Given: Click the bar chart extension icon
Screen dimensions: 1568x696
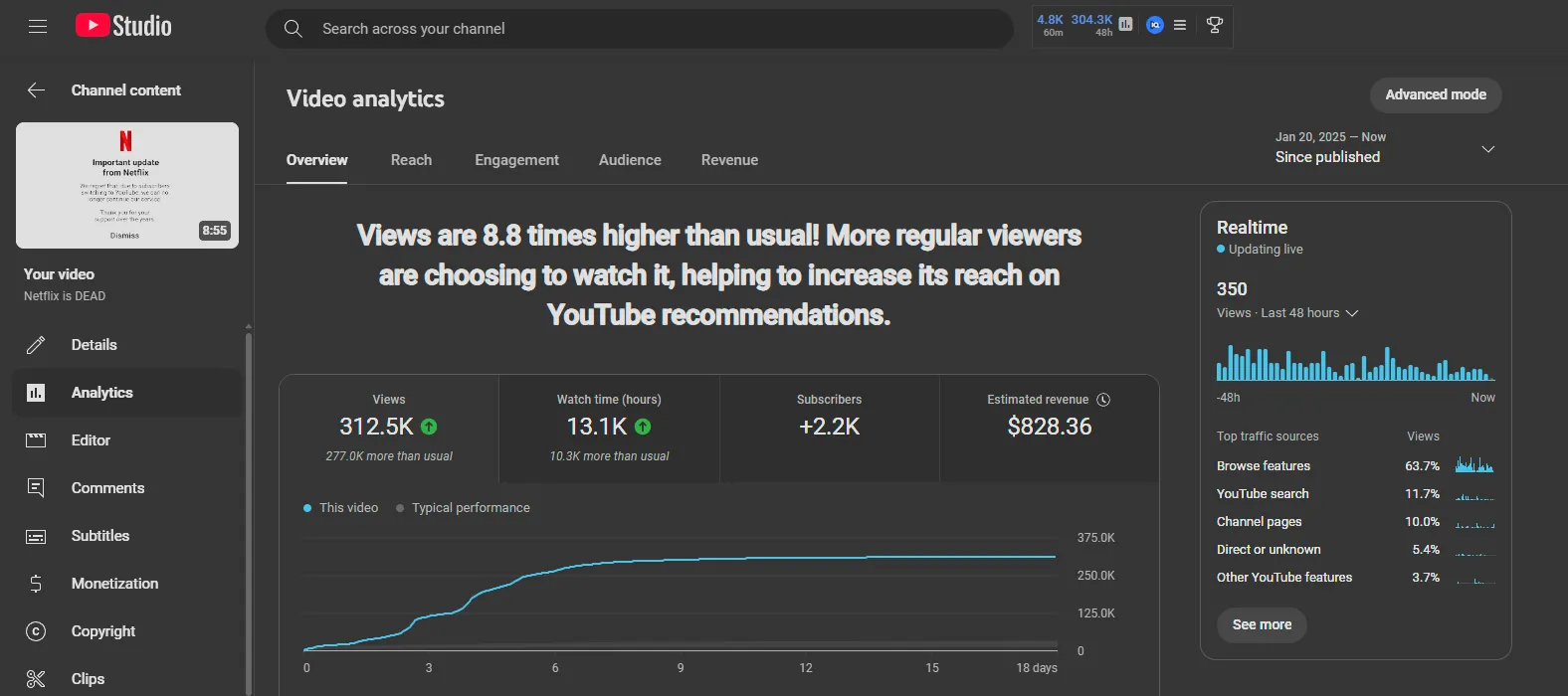Looking at the screenshot, I should [x=1125, y=25].
